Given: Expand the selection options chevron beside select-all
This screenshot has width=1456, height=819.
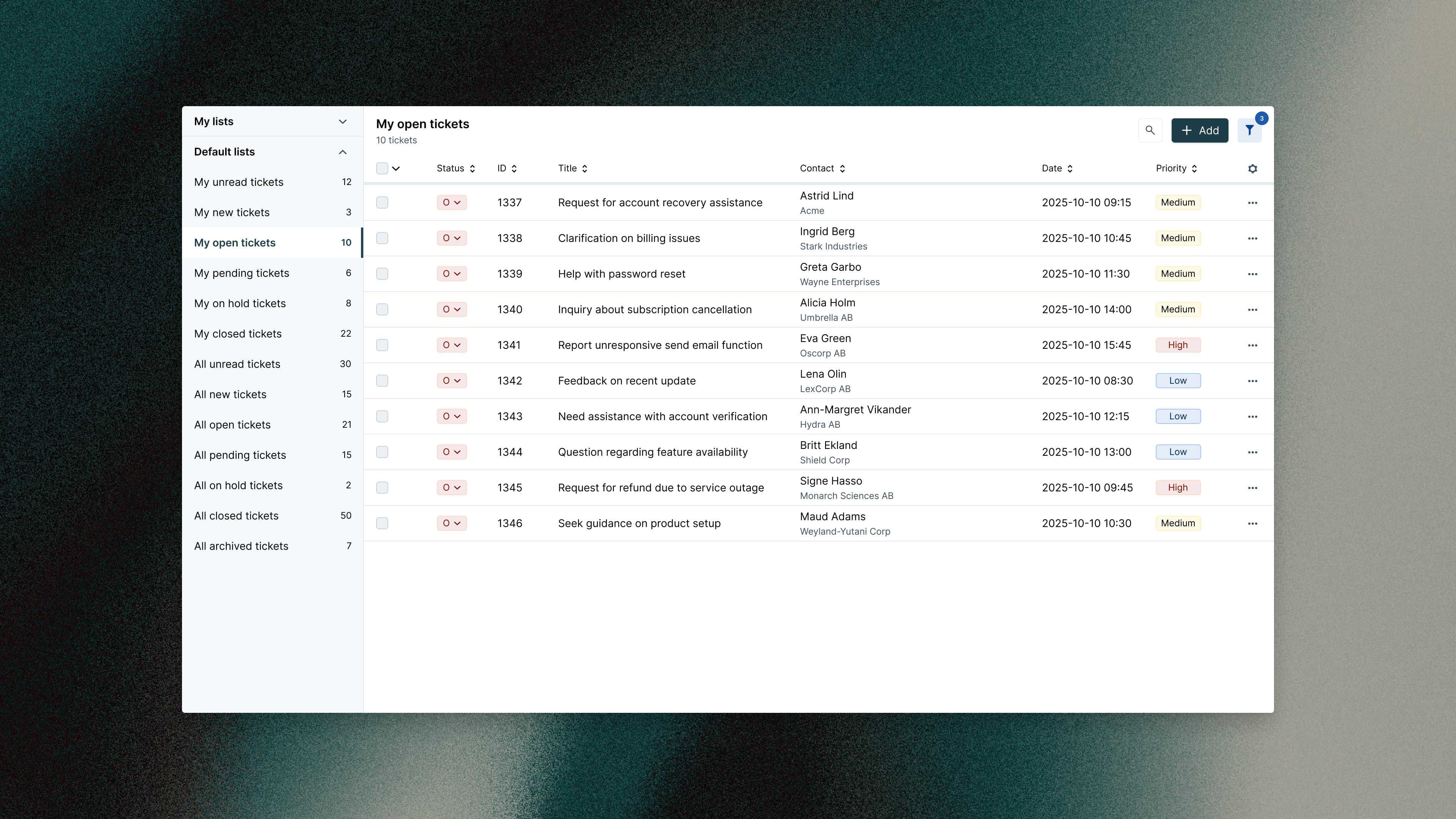Looking at the screenshot, I should (395, 168).
